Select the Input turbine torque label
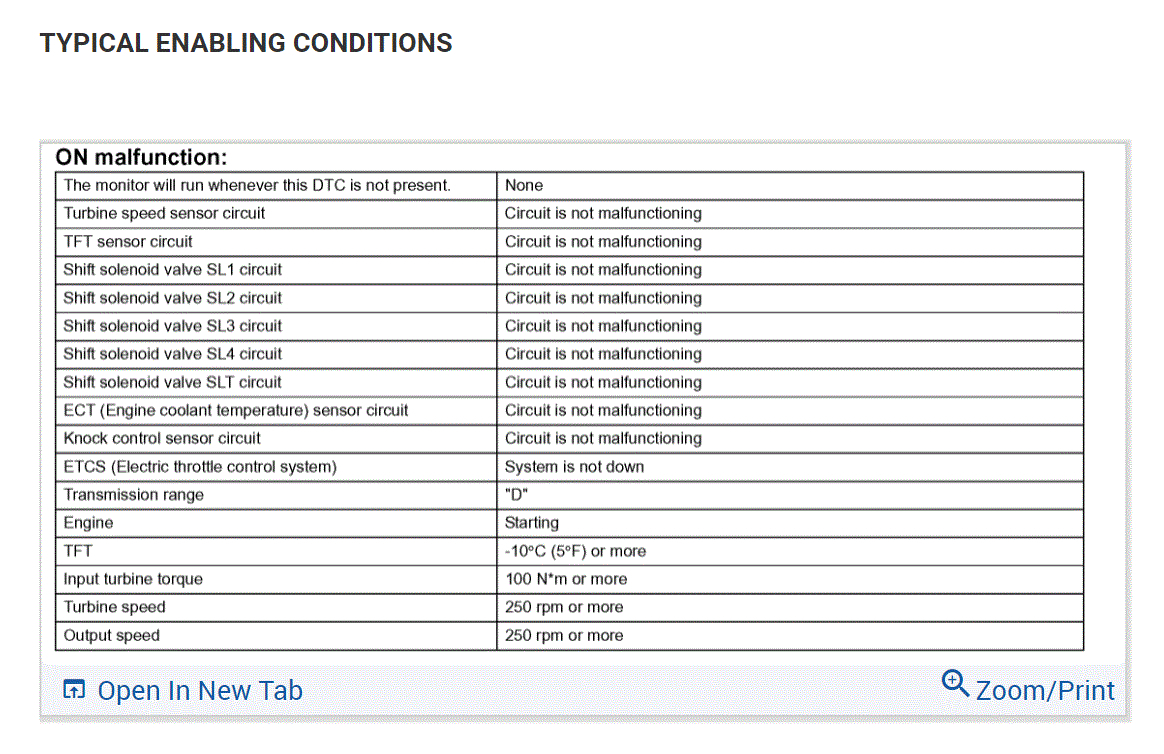1164x754 pixels. click(133, 579)
